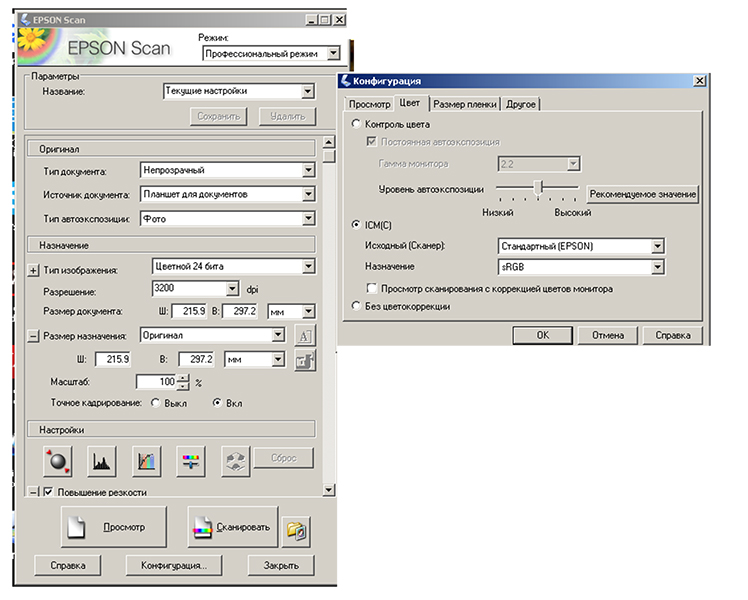Image resolution: width=748 pixels, height=600 pixels.
Task: Set Точное кадрирование to Вкл
Action: coord(217,403)
